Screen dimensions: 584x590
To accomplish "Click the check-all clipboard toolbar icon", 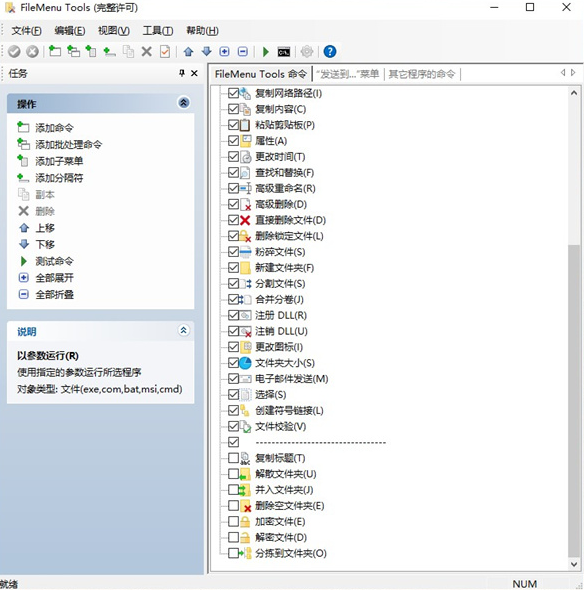I will 165,51.
